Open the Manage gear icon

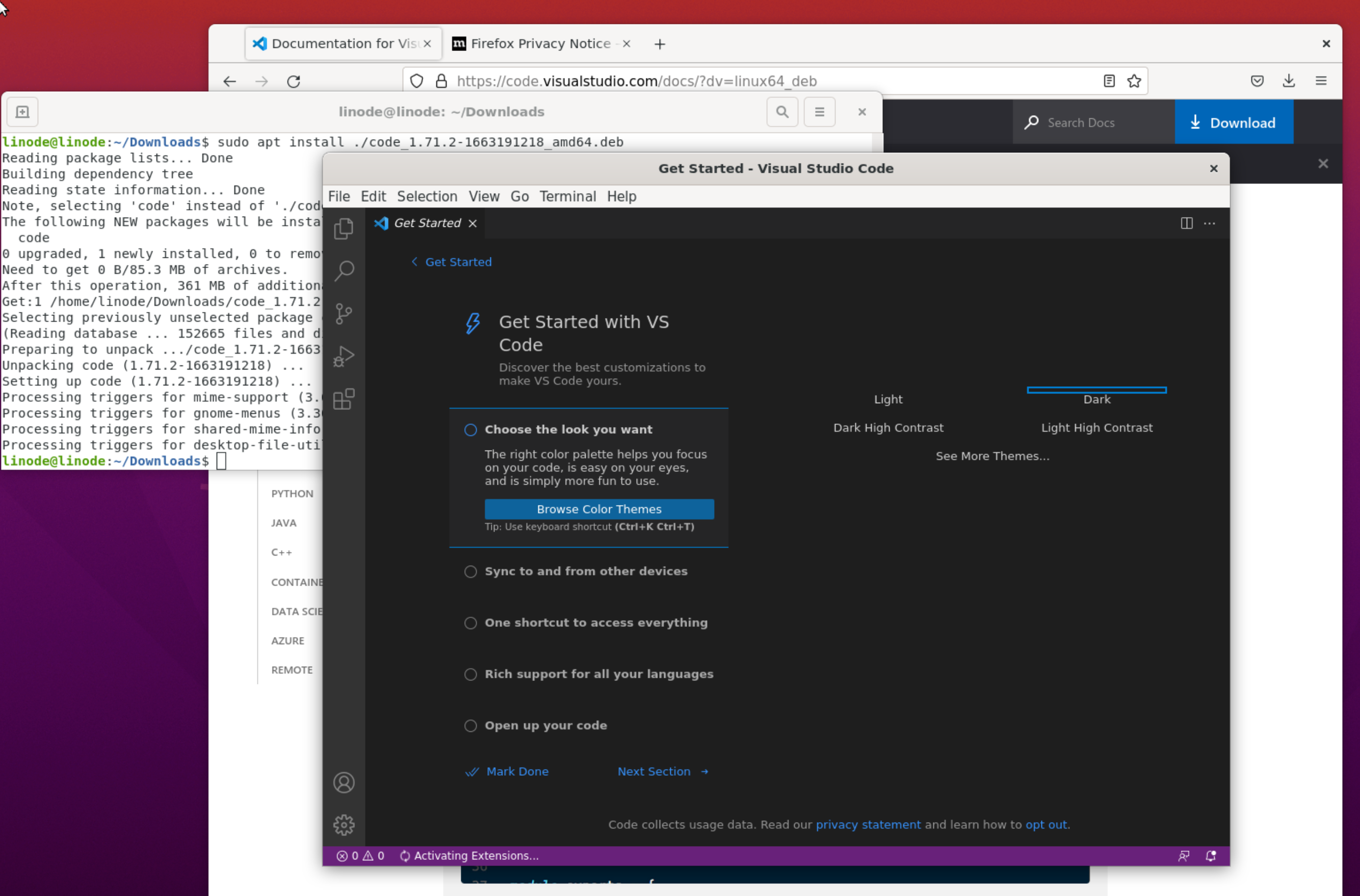[x=344, y=825]
